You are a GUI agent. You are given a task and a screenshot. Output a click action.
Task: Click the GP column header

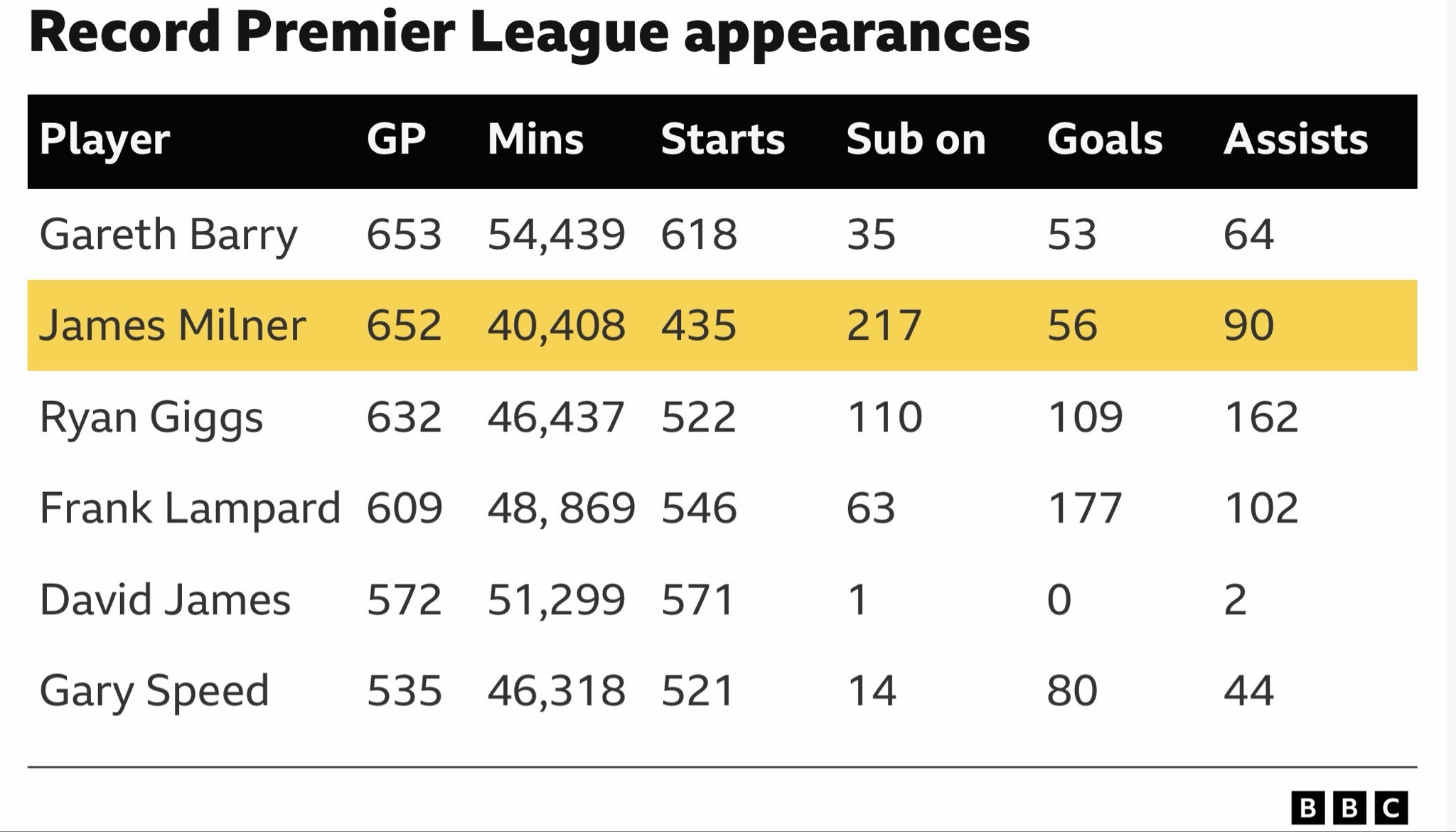[396, 139]
